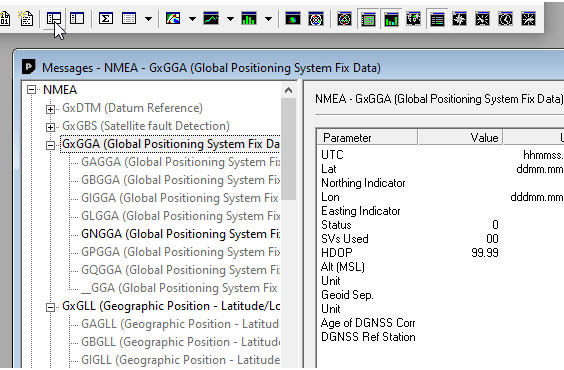Image resolution: width=564 pixels, height=370 pixels.
Task: Select the GPGGA message in tree
Action: (180, 252)
